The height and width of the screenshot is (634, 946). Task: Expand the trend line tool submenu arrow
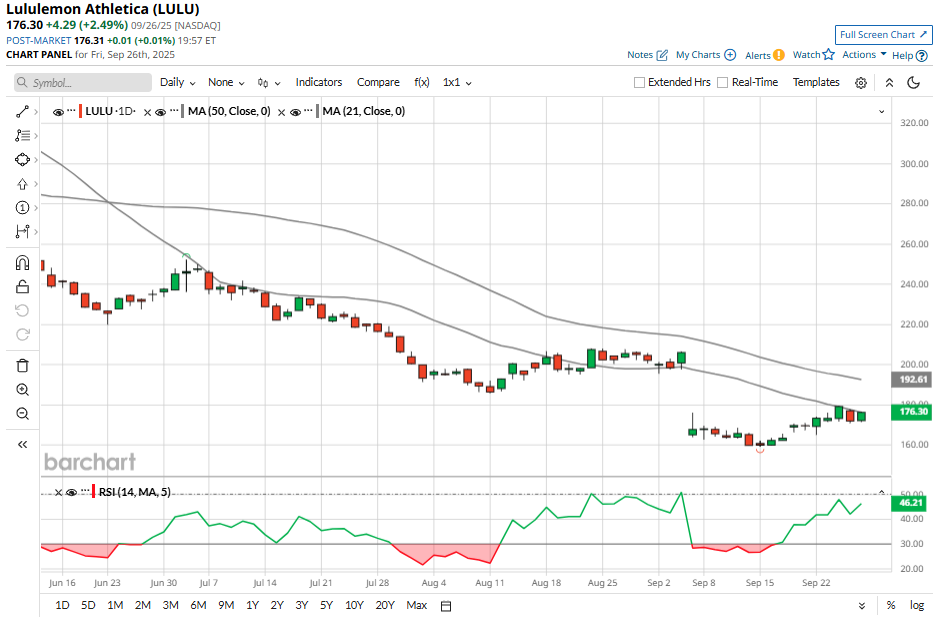coord(36,112)
